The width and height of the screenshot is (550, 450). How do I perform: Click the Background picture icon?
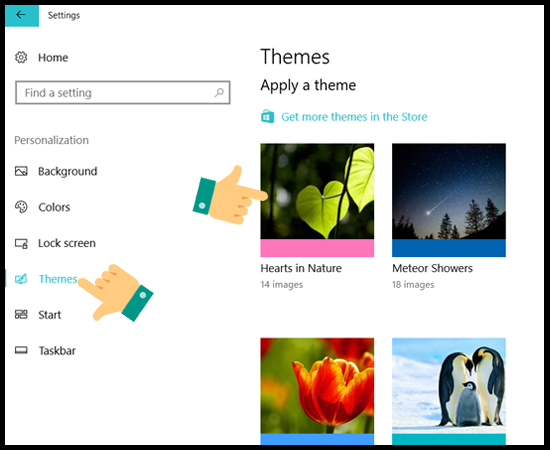21,171
